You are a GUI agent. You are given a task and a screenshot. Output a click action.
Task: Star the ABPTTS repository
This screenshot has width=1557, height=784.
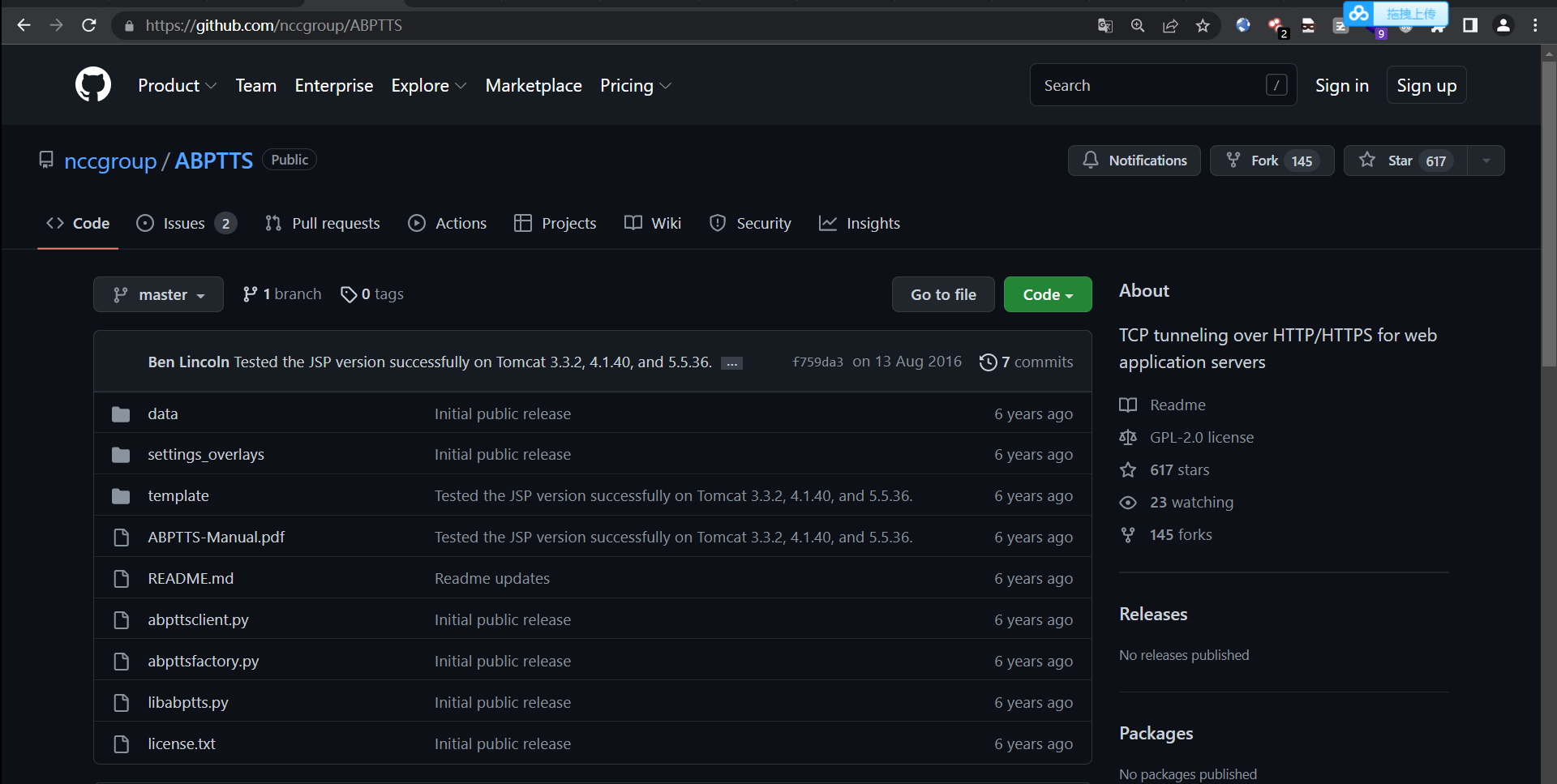(1405, 161)
